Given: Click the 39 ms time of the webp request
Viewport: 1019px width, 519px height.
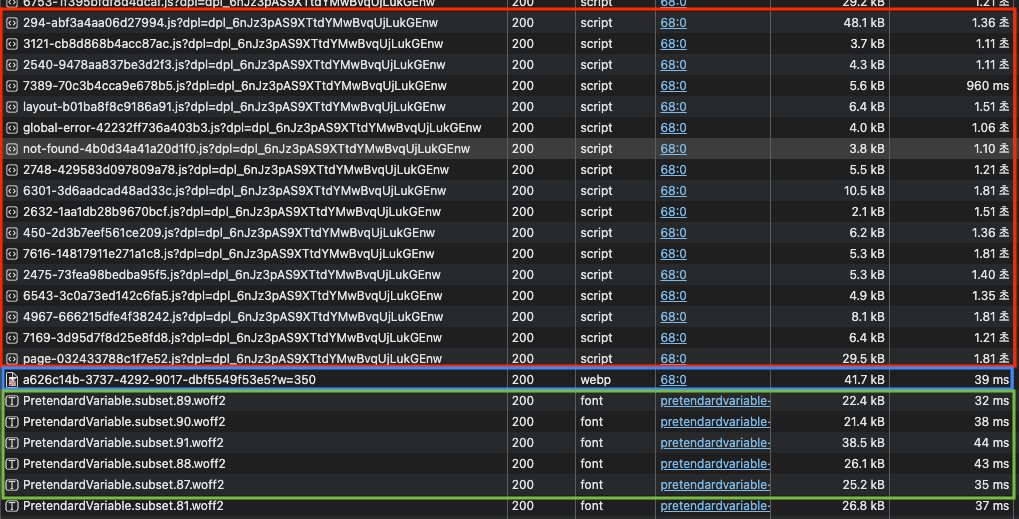Looking at the screenshot, I should (992, 379).
